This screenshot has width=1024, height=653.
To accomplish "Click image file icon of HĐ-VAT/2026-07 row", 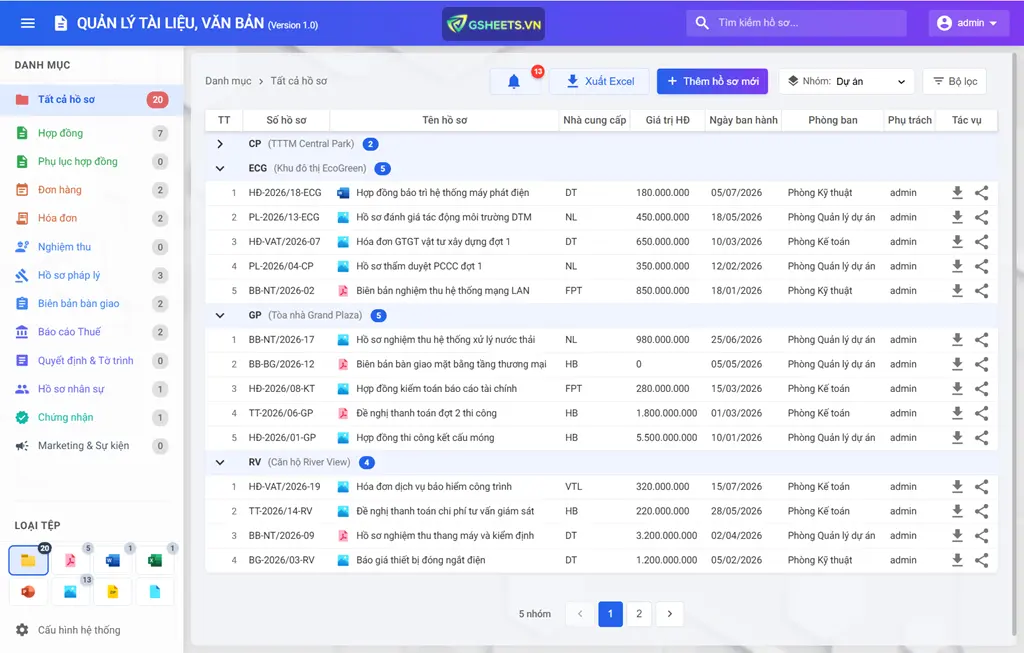I will click(x=343, y=242).
